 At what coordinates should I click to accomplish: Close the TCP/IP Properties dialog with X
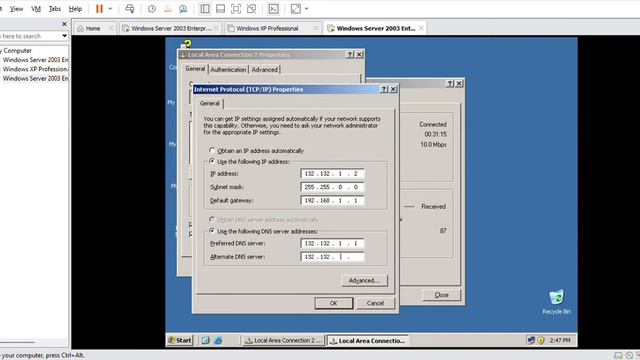pyautogui.click(x=393, y=89)
